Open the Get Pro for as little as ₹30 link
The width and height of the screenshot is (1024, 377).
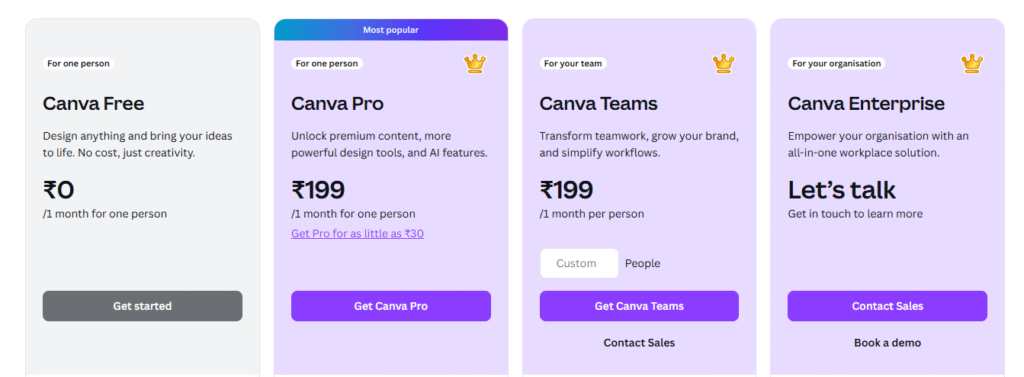[x=357, y=233]
